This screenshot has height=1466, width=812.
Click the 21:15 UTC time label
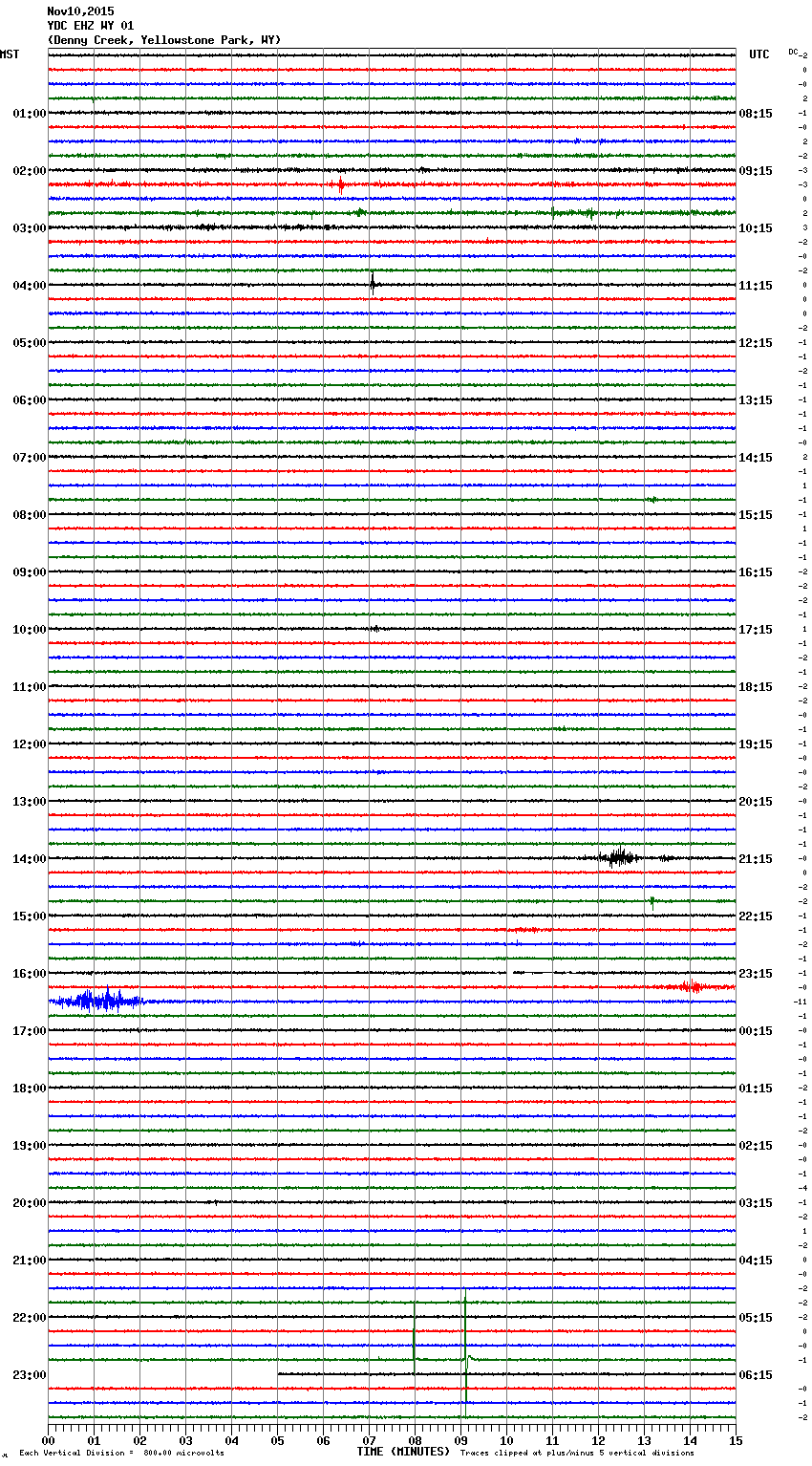click(x=756, y=859)
